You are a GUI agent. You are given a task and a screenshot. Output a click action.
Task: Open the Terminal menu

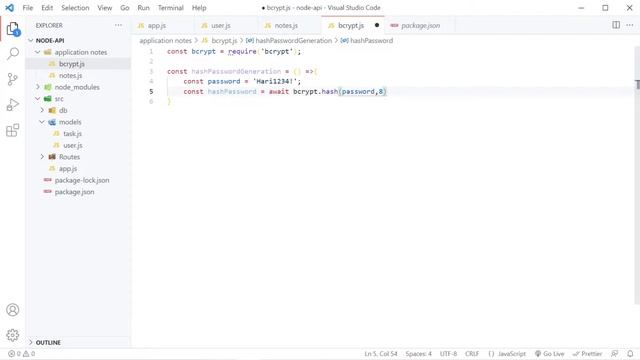[x=171, y=8]
